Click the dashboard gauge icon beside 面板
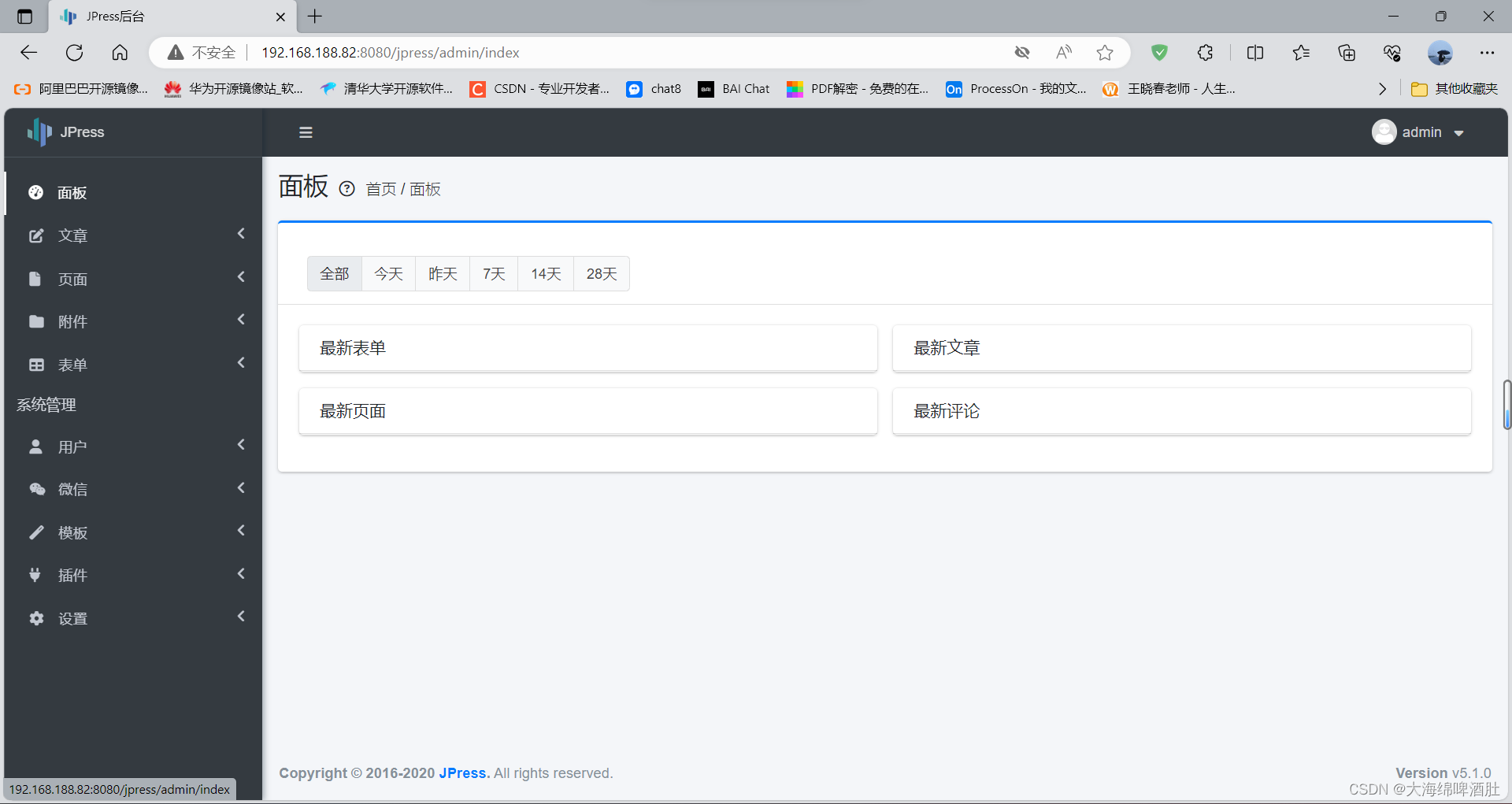The height and width of the screenshot is (804, 1512). pos(36,192)
